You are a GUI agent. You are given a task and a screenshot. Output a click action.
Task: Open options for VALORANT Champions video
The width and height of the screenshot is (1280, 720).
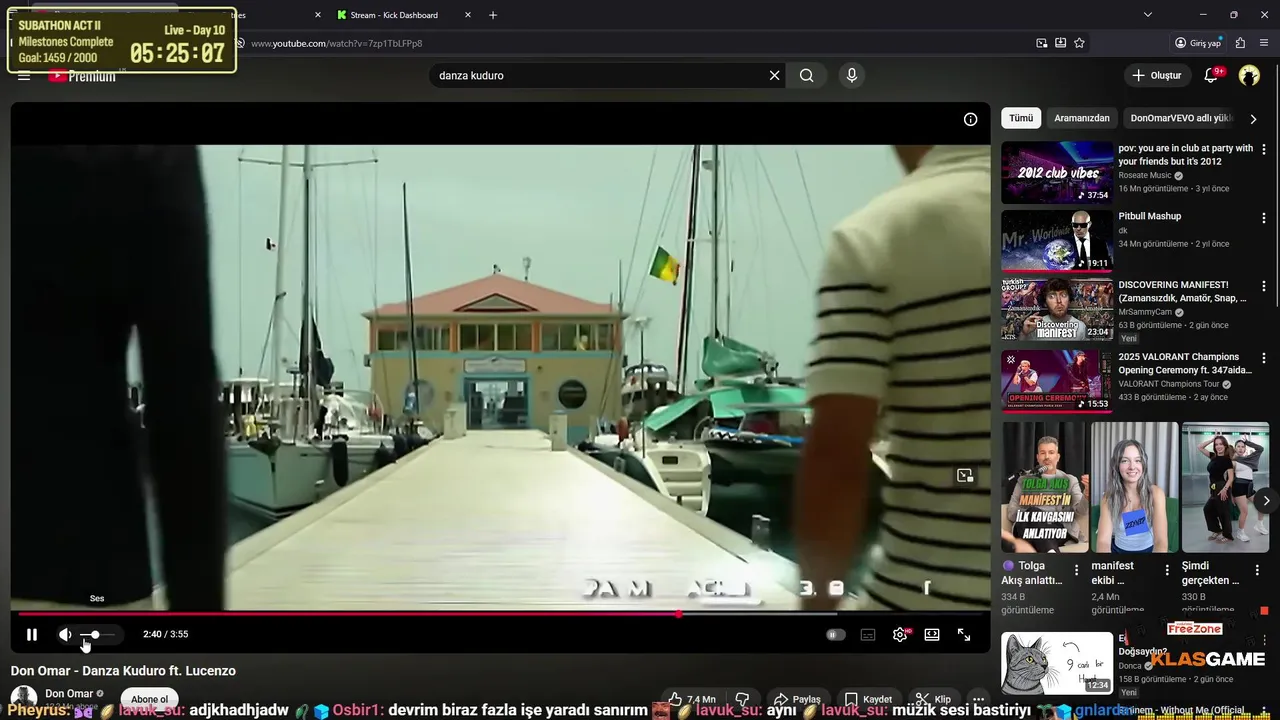click(x=1263, y=358)
